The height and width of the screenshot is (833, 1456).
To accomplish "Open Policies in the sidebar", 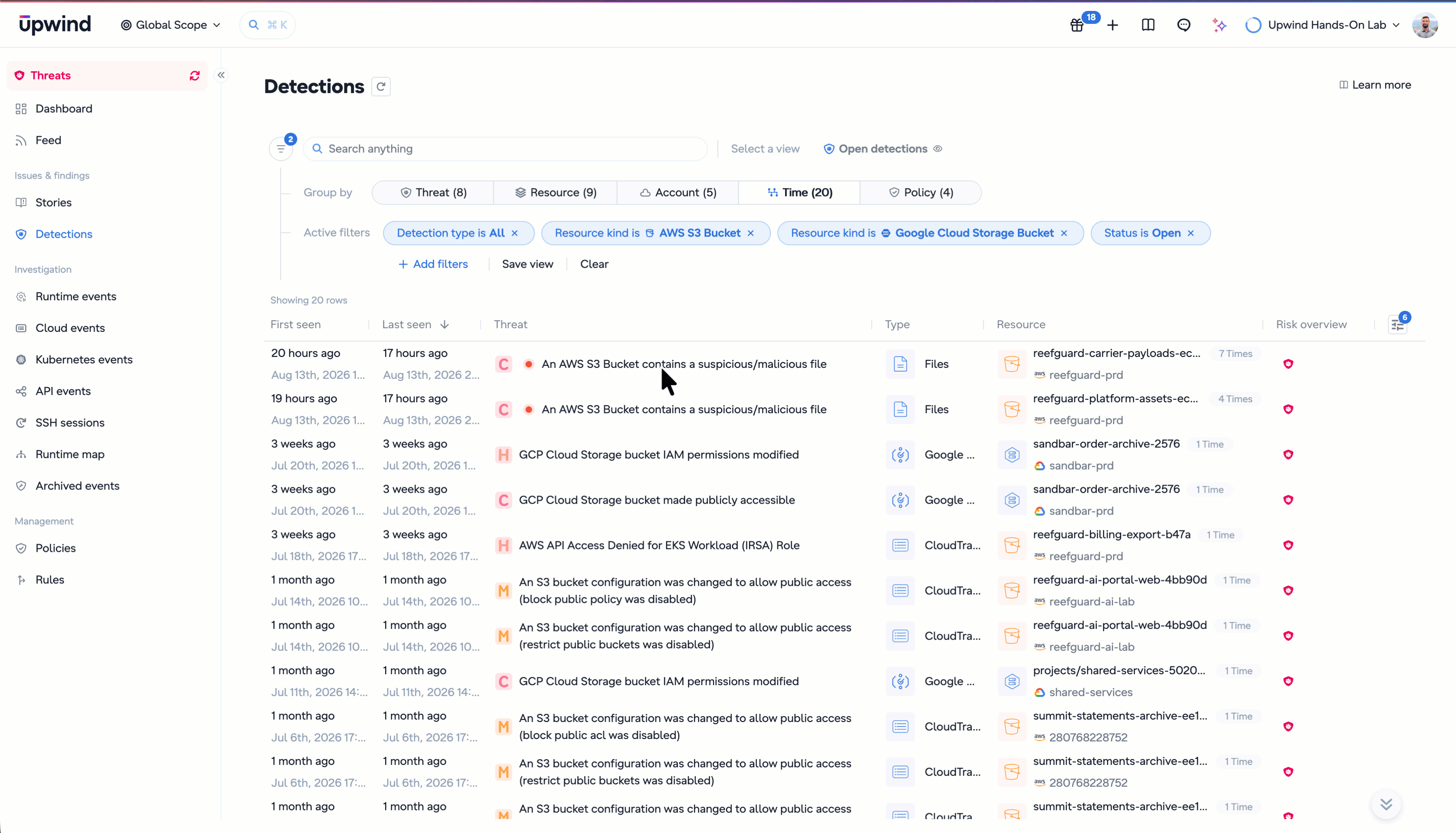I will click(x=56, y=548).
